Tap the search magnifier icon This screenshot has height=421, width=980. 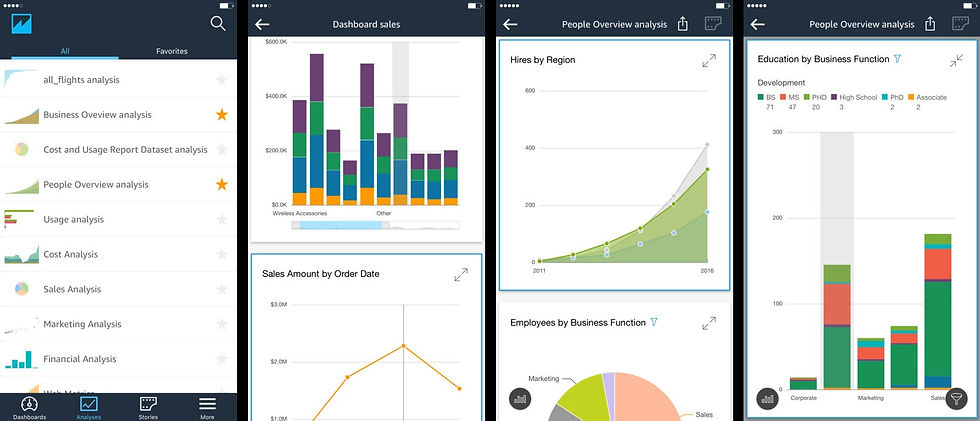[x=218, y=24]
